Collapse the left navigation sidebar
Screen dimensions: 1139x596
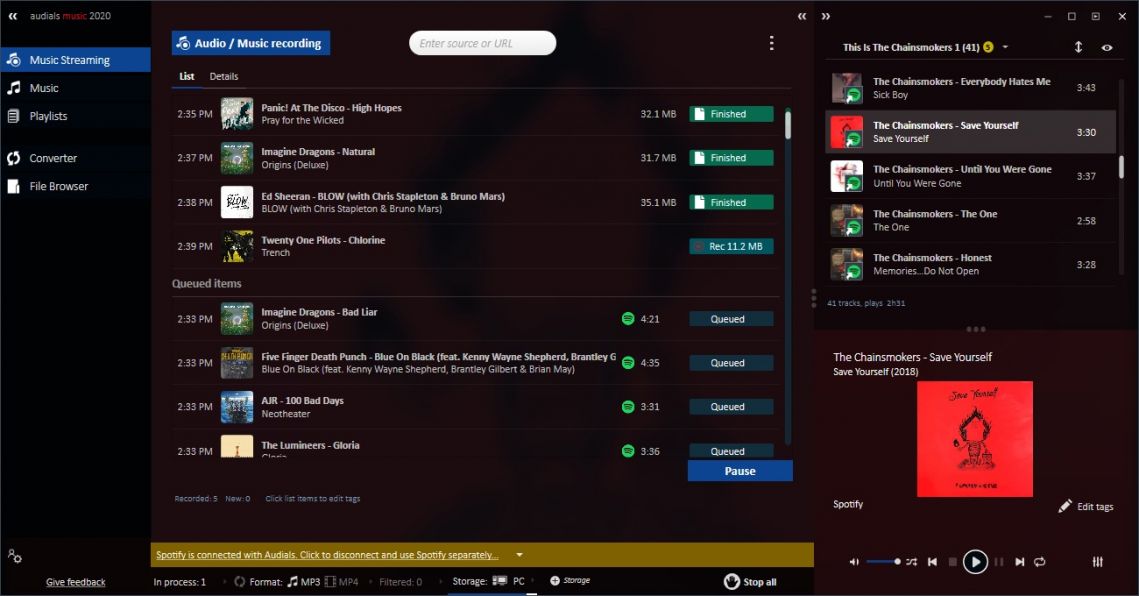click(13, 15)
